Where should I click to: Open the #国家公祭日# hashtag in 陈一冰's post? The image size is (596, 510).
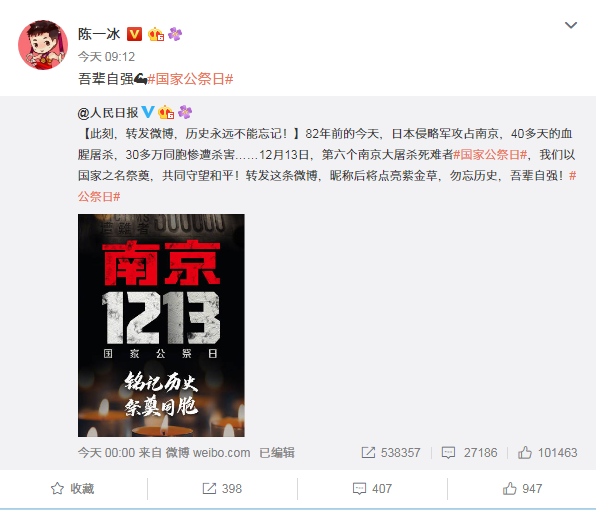[190, 79]
